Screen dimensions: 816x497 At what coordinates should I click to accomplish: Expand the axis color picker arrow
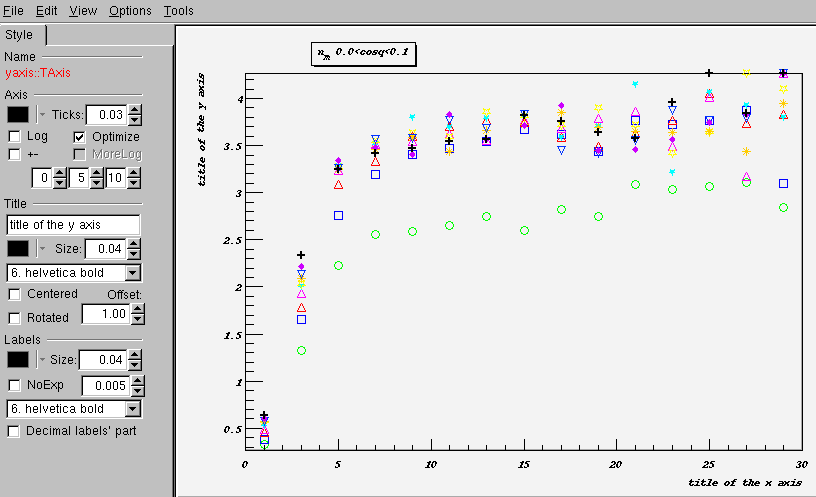42,115
